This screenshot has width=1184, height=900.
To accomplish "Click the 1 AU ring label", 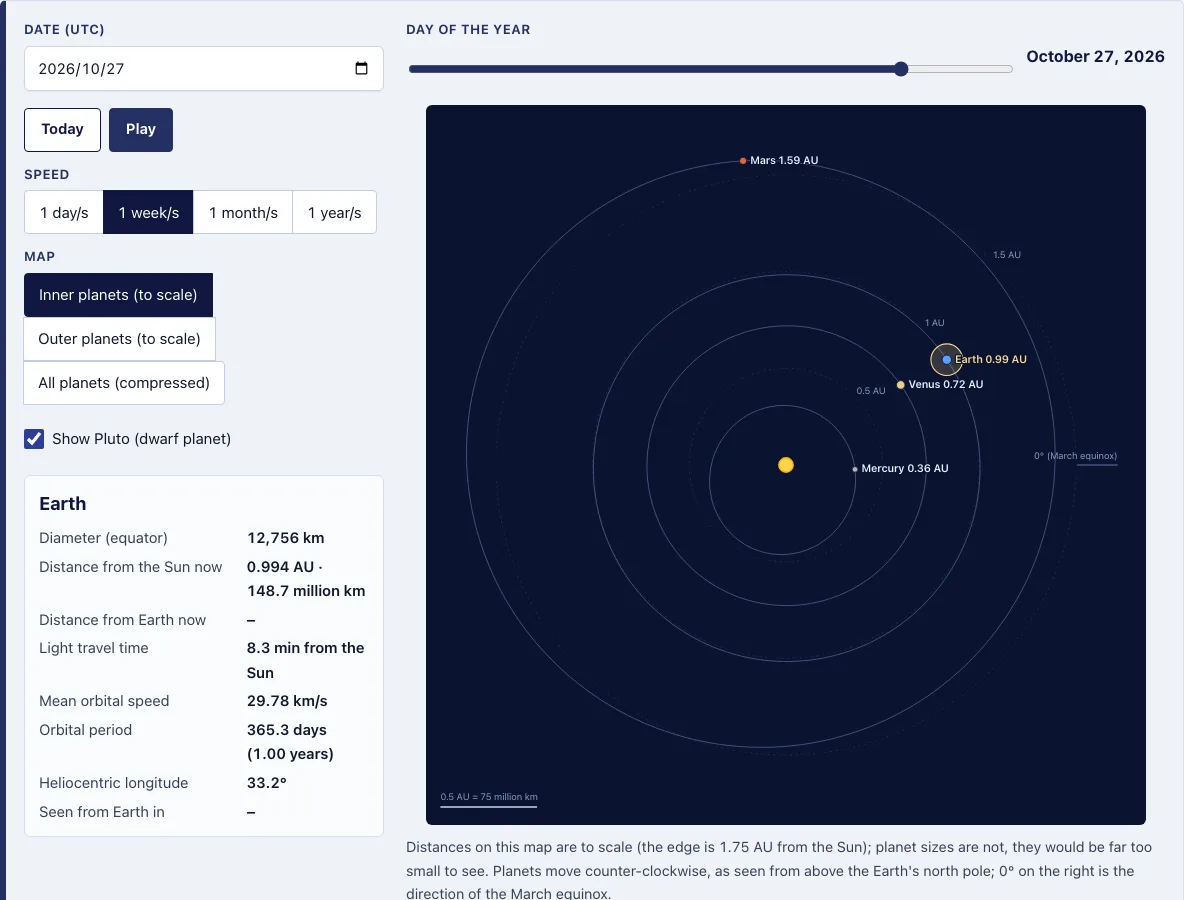I will [x=935, y=323].
